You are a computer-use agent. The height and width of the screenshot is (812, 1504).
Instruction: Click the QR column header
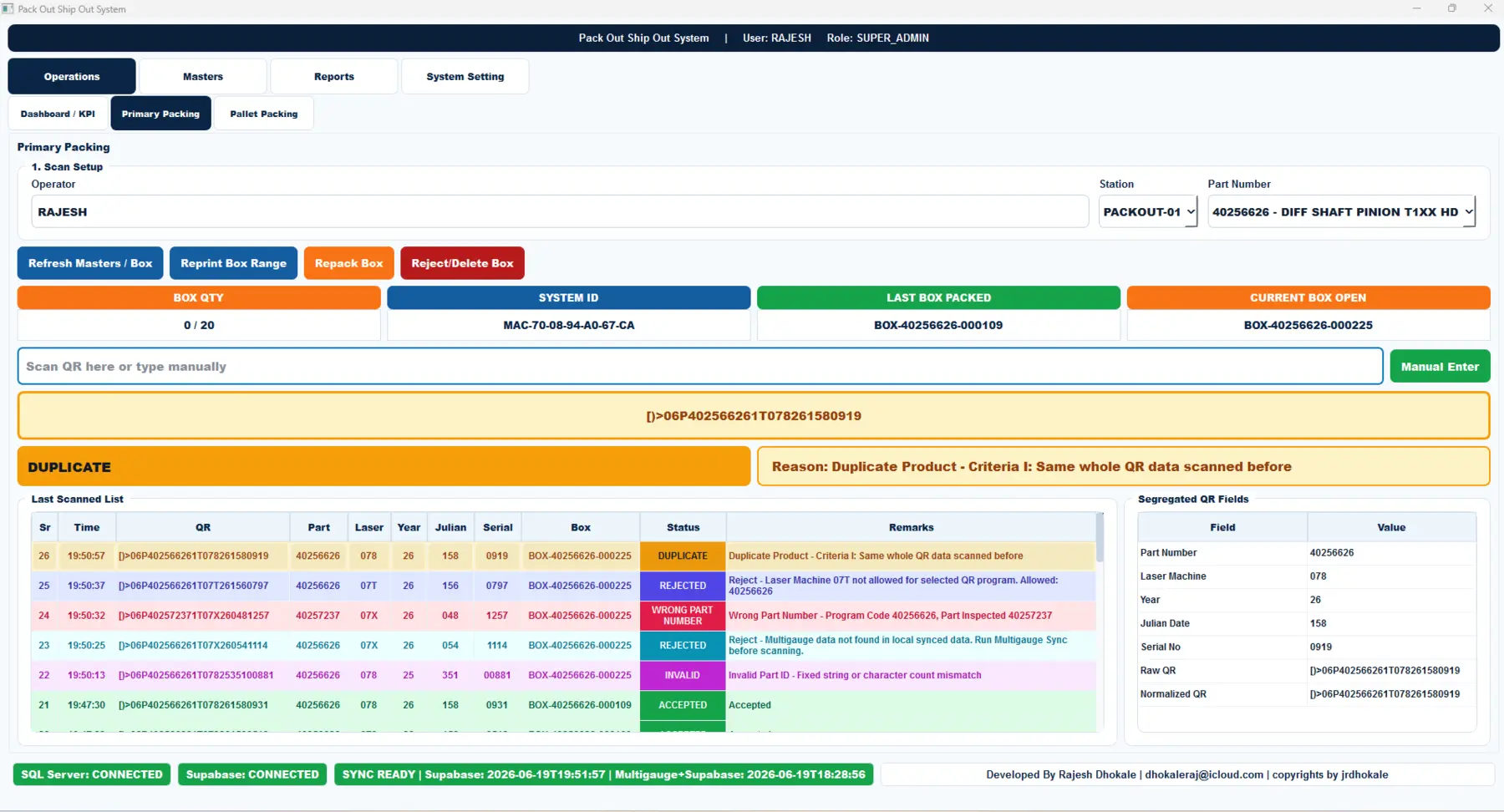pyautogui.click(x=203, y=527)
